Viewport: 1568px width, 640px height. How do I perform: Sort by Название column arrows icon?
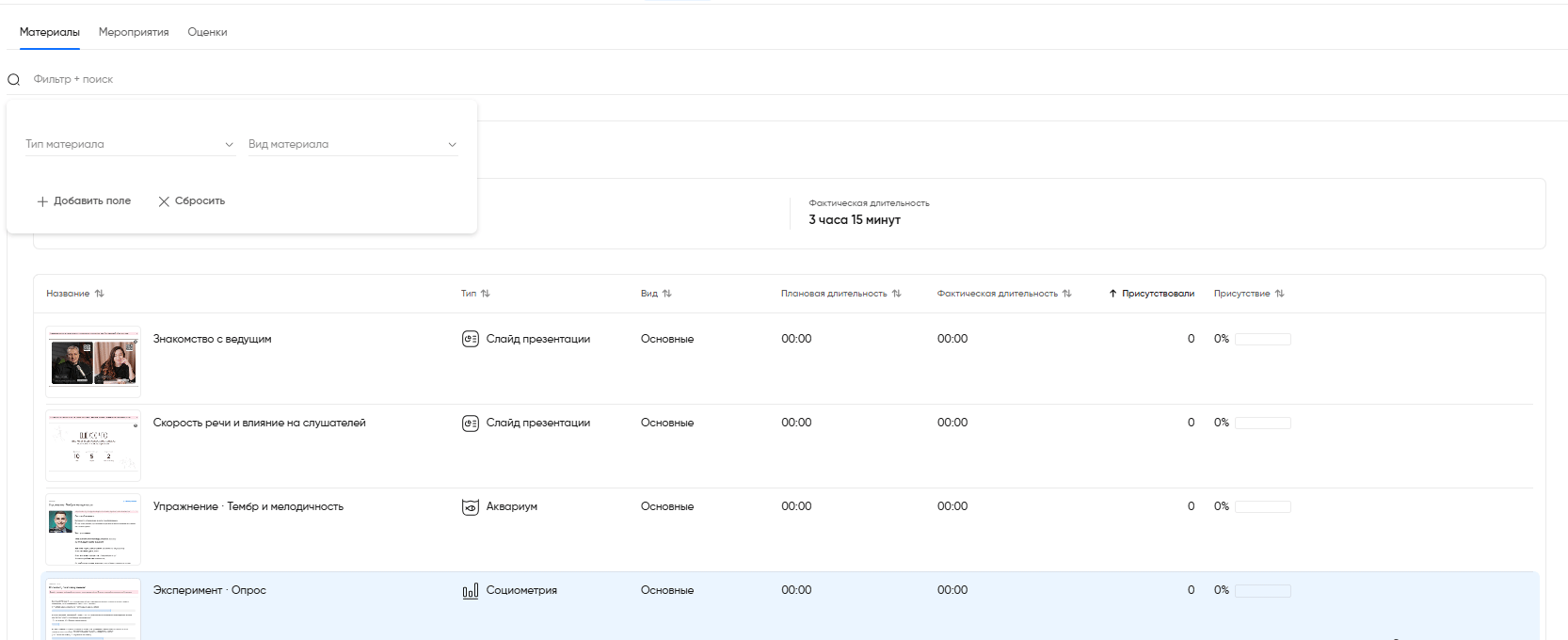[x=100, y=294]
